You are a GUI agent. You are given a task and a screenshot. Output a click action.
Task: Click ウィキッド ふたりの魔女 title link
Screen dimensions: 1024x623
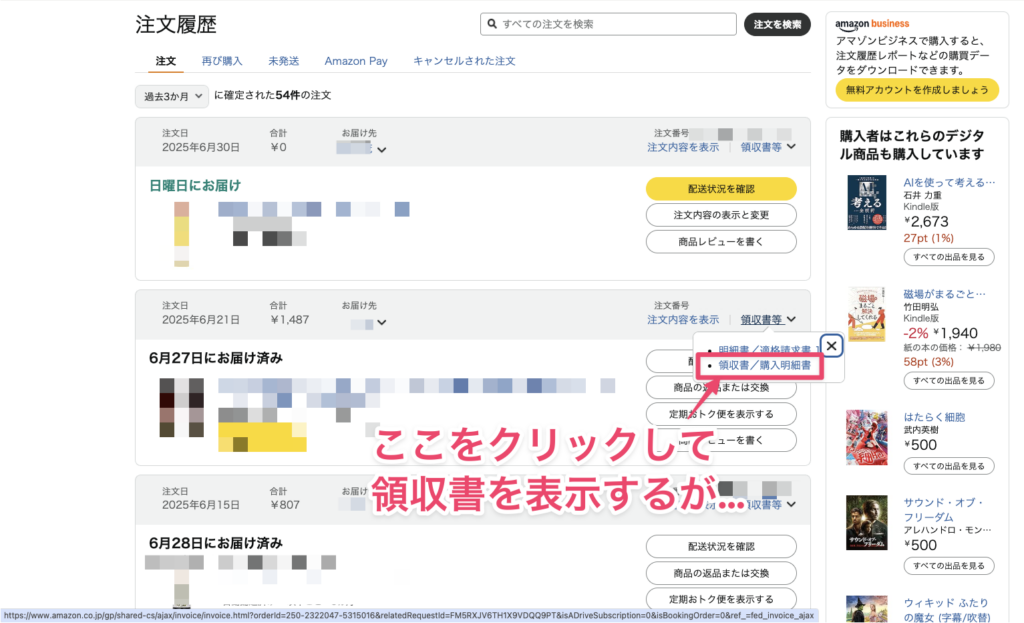[946, 610]
